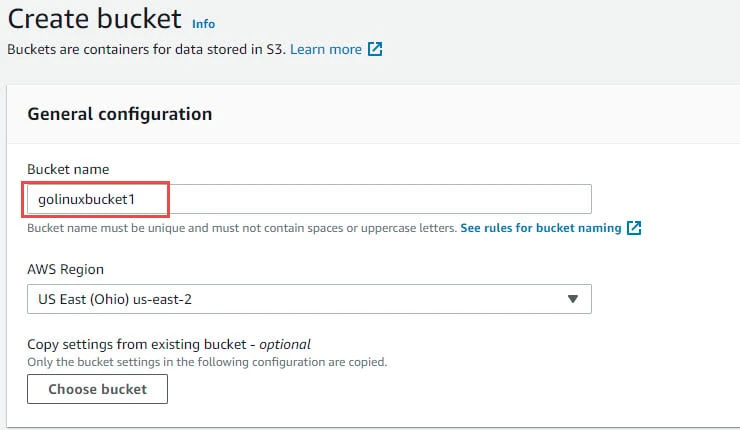Viewport: 740px width, 430px height.
Task: Open See rules for bucket naming
Action: click(x=540, y=228)
